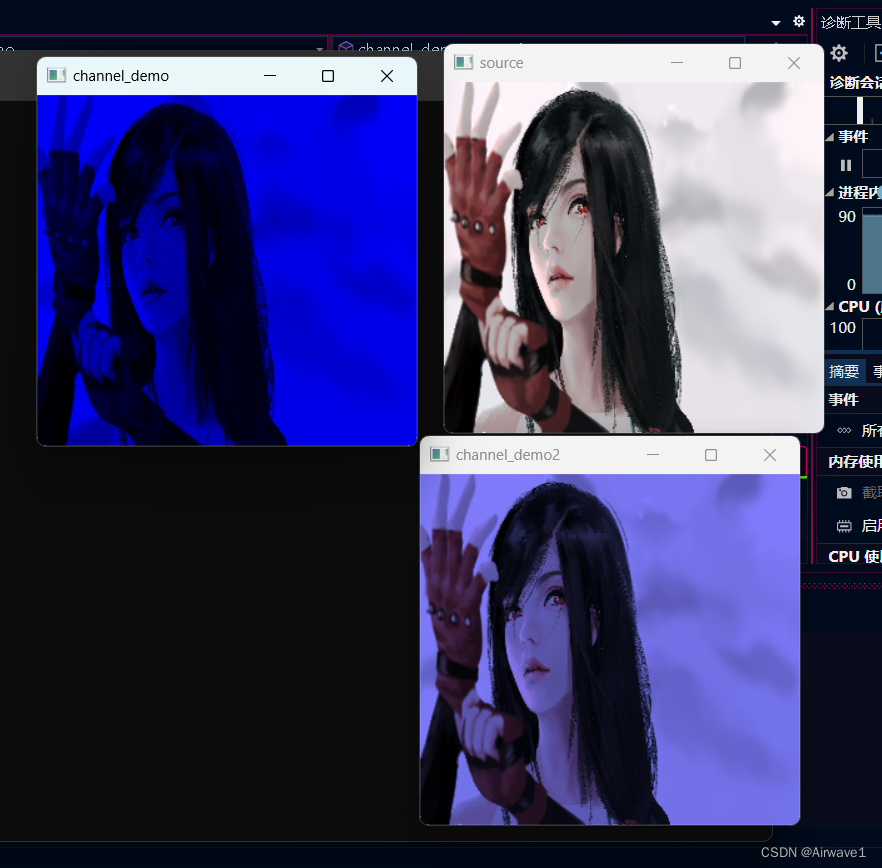Minimize the source window
Screen dimensions: 882x868
click(x=677, y=63)
